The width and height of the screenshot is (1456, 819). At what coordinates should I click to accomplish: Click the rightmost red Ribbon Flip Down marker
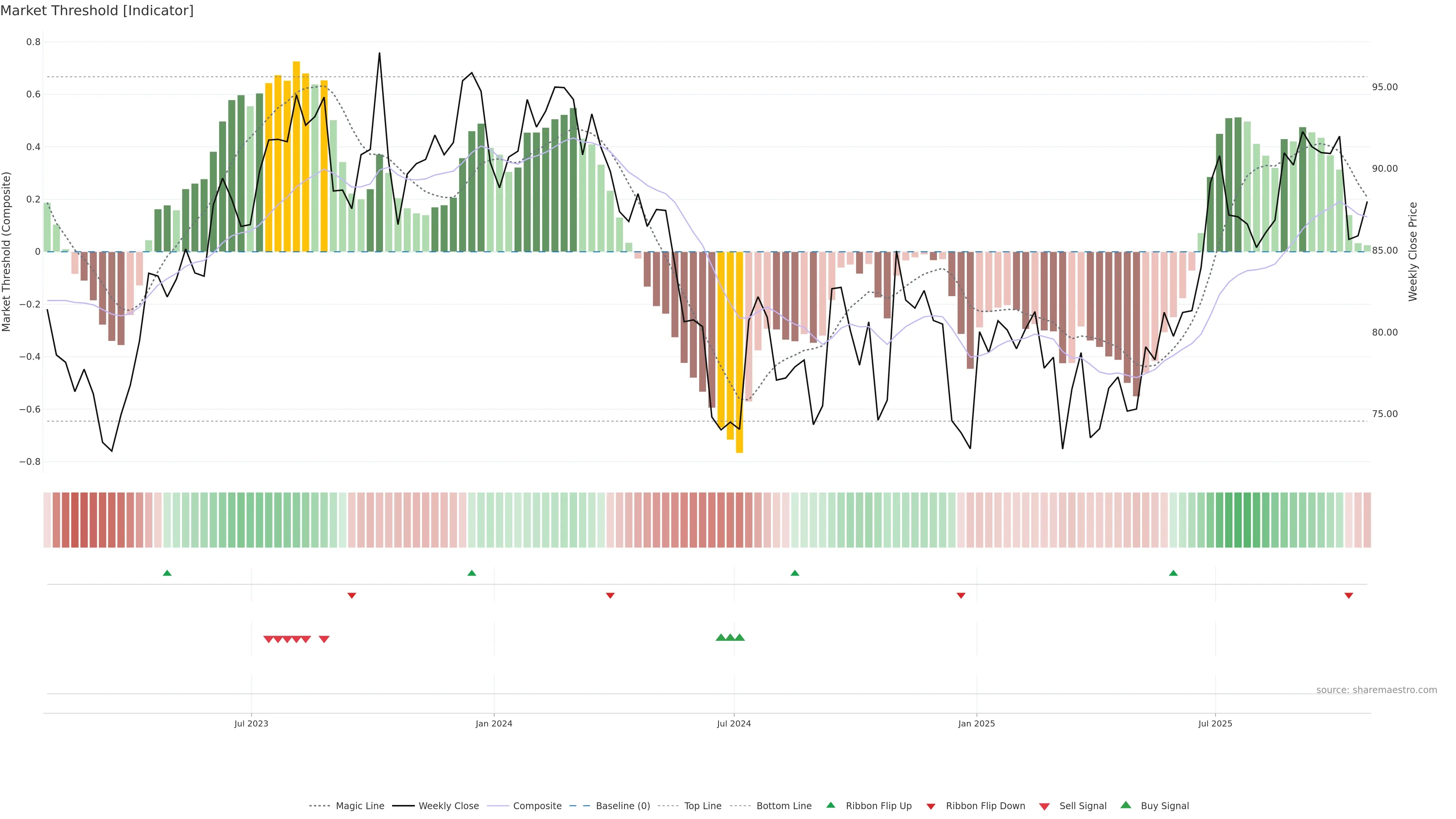point(1349,595)
